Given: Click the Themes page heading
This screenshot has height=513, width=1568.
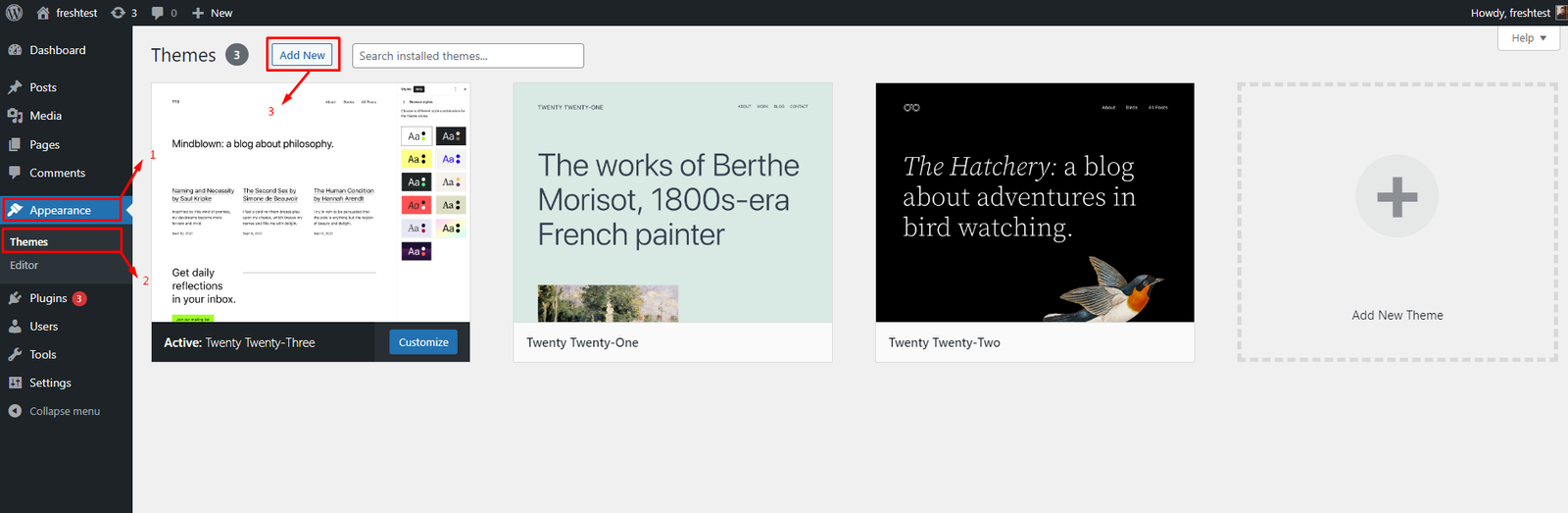Looking at the screenshot, I should pos(183,55).
